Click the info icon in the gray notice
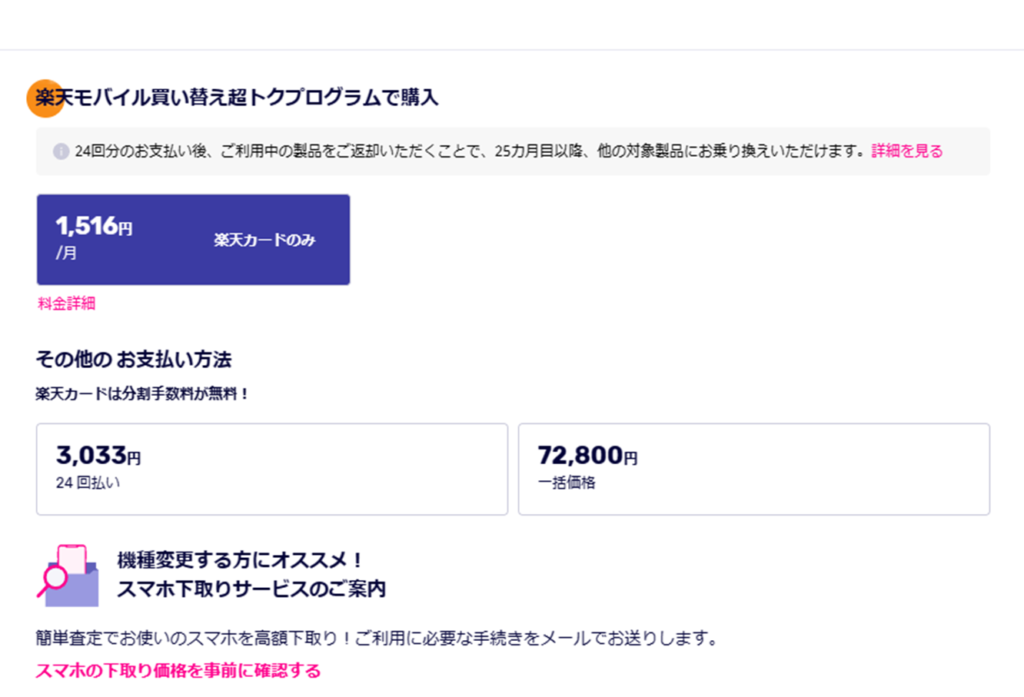This screenshot has width=1024, height=697. 61,152
